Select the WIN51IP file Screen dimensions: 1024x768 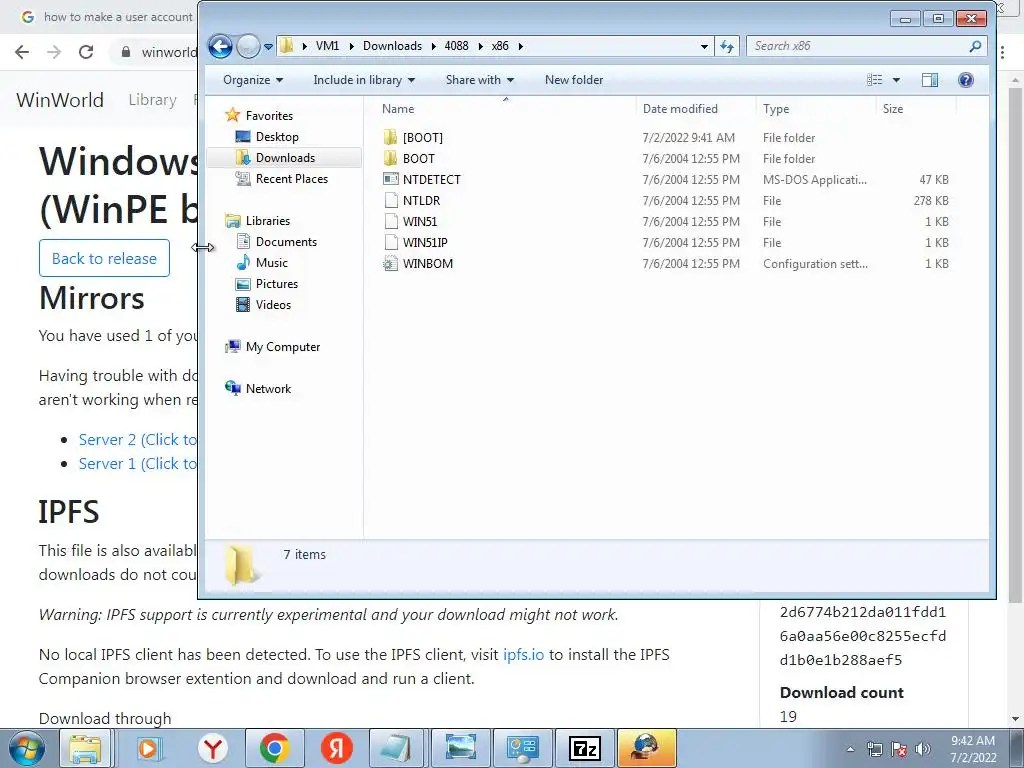click(x=424, y=242)
